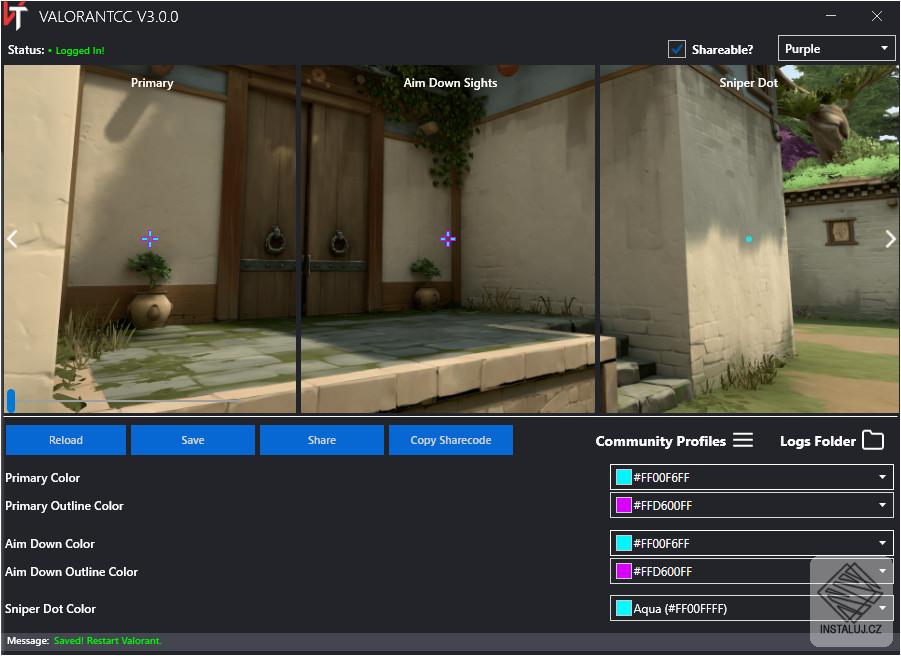Click the Save button
901x656 pixels.
[x=192, y=440]
